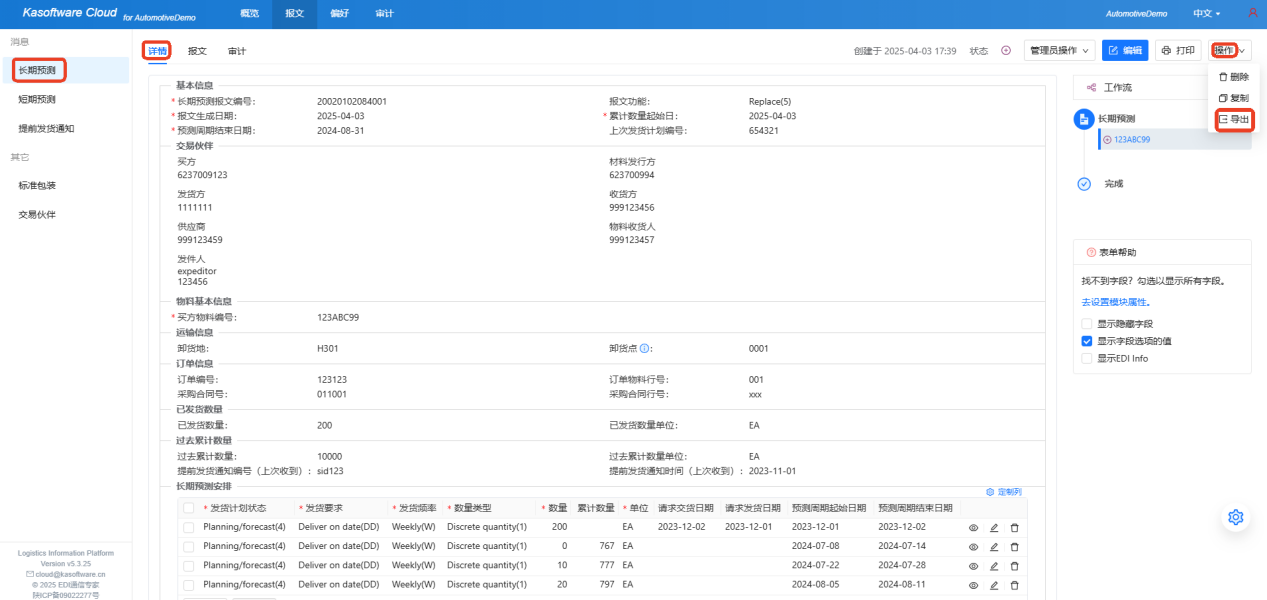Tick the 显示EDI Info checkbox
Viewport: 1267px width, 600px height.
point(1087,358)
